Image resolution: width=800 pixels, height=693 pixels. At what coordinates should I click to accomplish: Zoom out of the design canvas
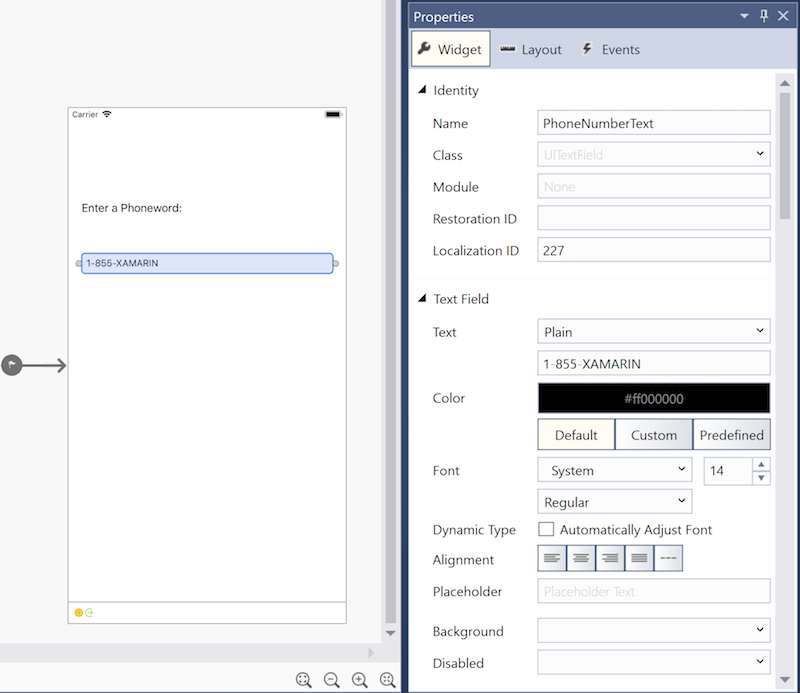331,680
